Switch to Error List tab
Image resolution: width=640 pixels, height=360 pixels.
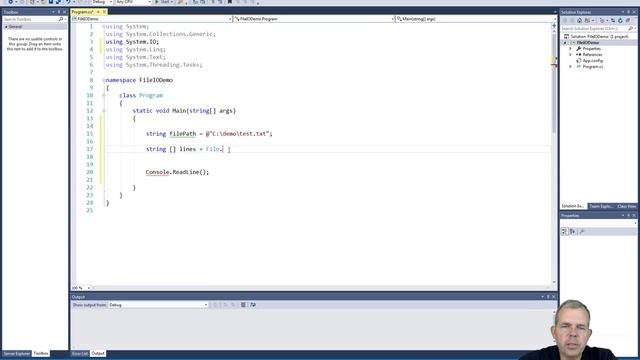[x=80, y=353]
